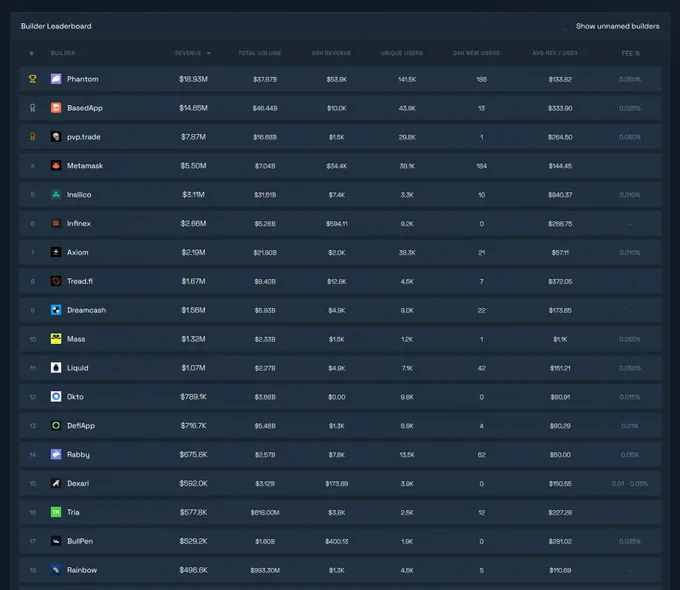Open the Phantom builder name
680x590 pixels.
(82, 79)
